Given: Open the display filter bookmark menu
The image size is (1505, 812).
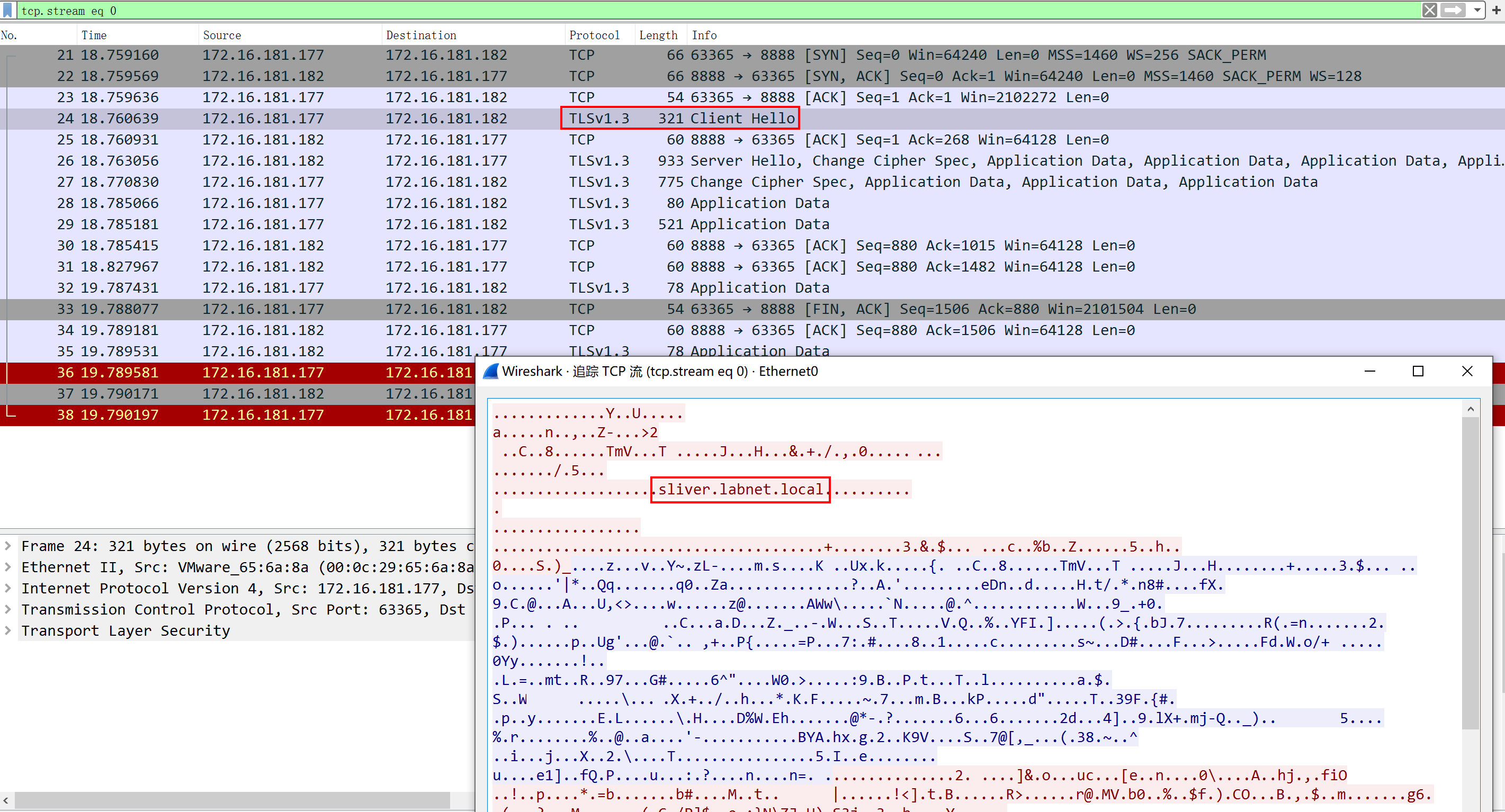Looking at the screenshot, I should (x=7, y=10).
